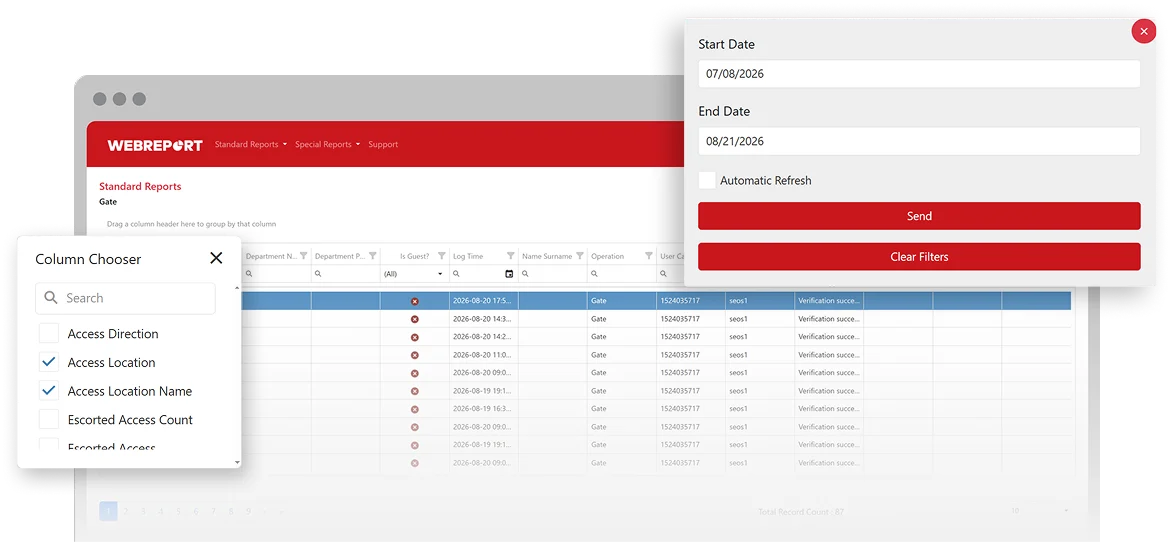Click the Name Surname filter input
This screenshot has width=1172, height=542.
coord(553,274)
